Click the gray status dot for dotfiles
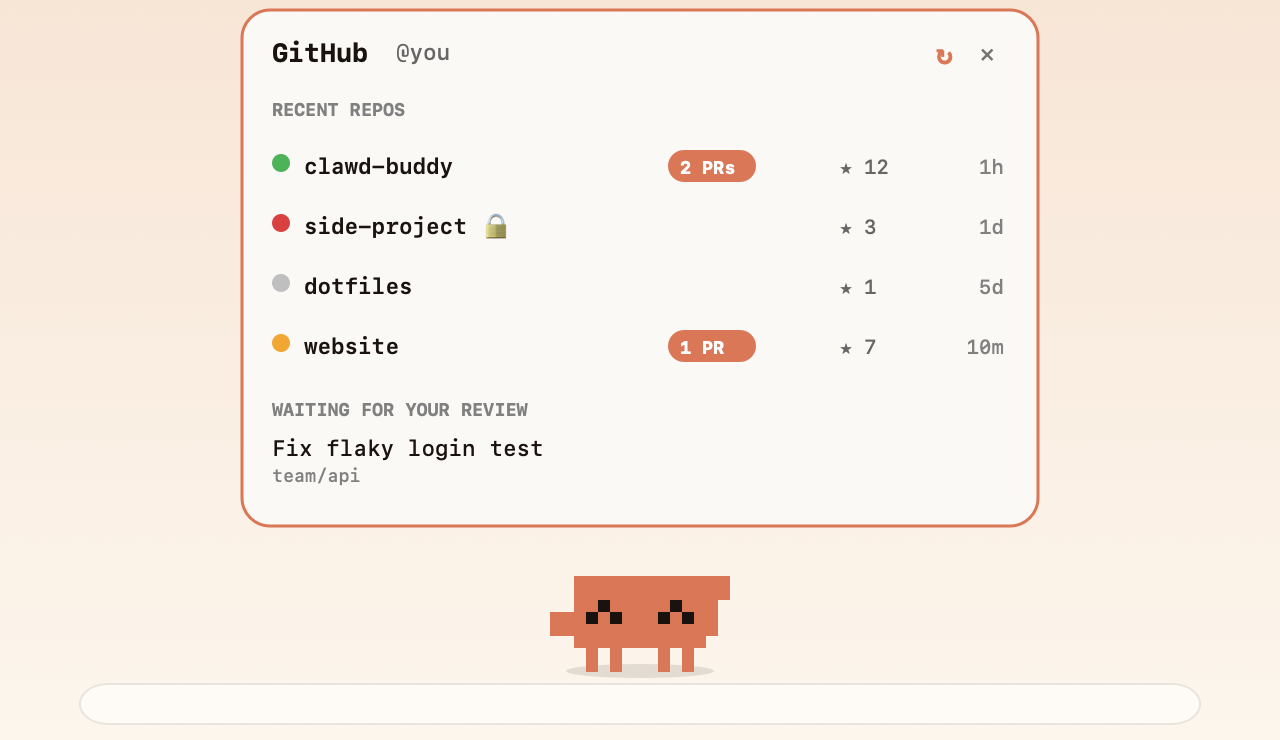This screenshot has width=1280, height=740. (281, 283)
